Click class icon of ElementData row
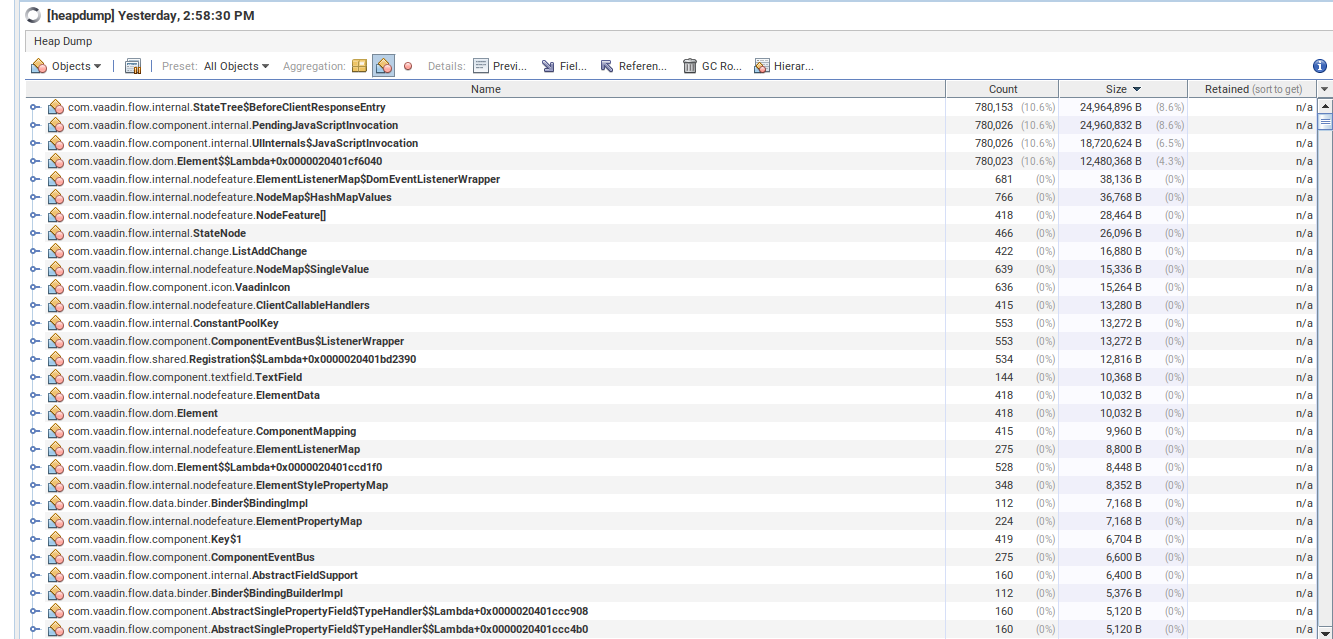Image resolution: width=1333 pixels, height=639 pixels. (56, 395)
